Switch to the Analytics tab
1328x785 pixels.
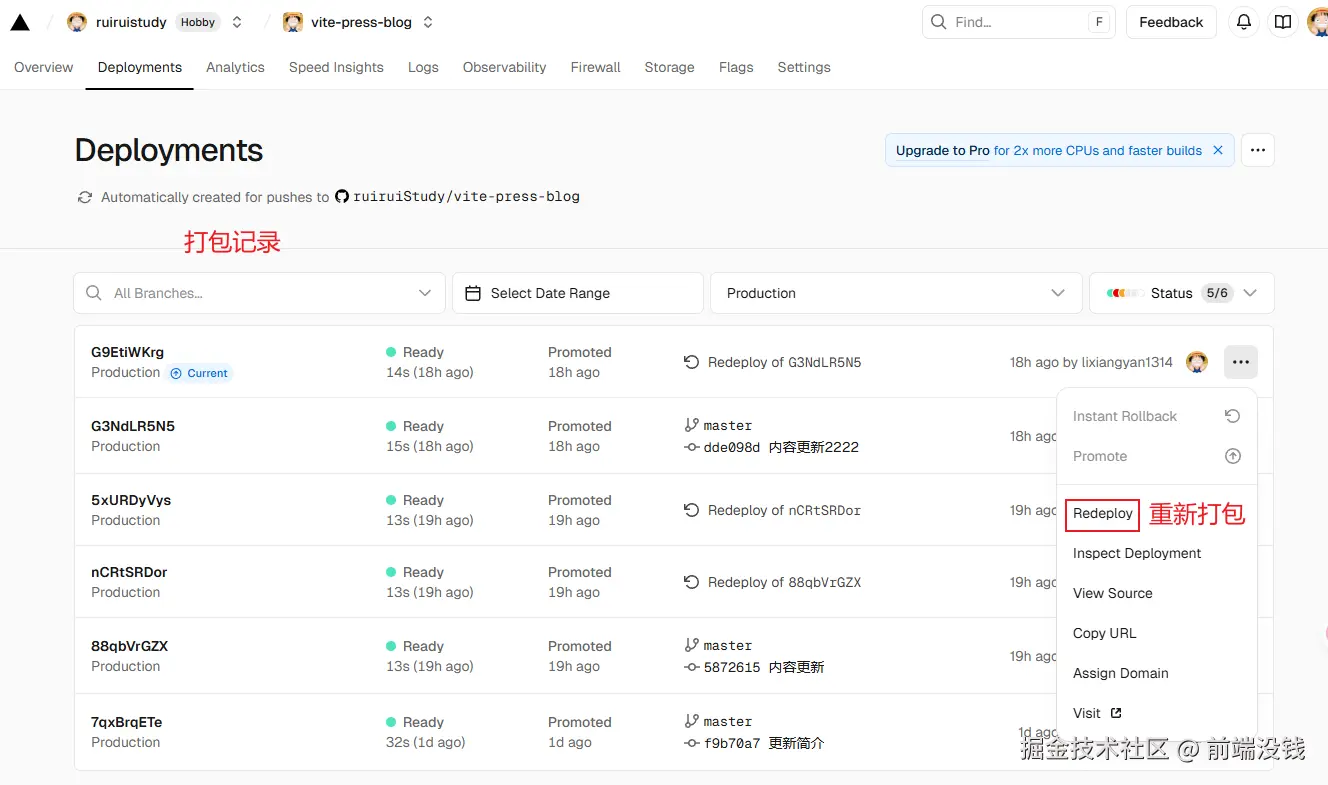[x=235, y=67]
